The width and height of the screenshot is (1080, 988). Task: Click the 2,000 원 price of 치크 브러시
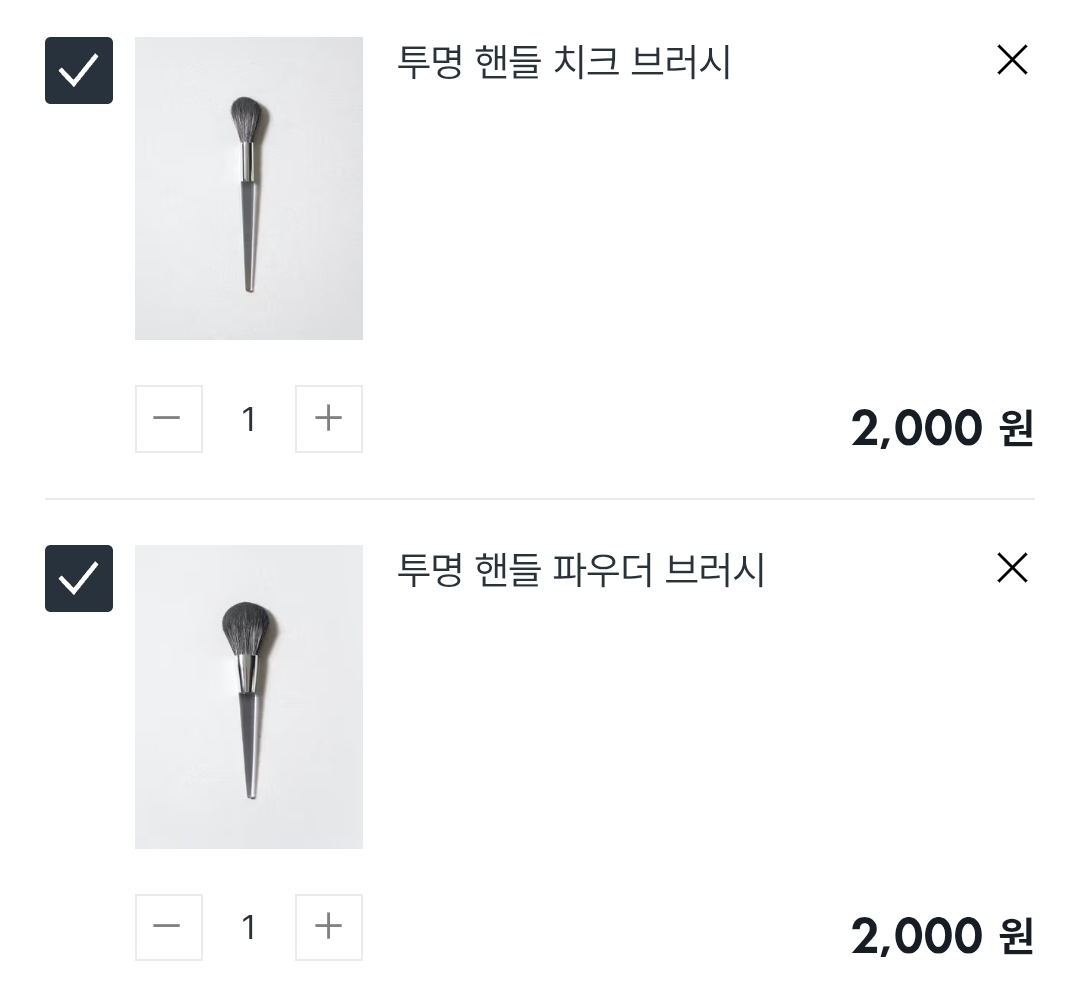pos(941,429)
